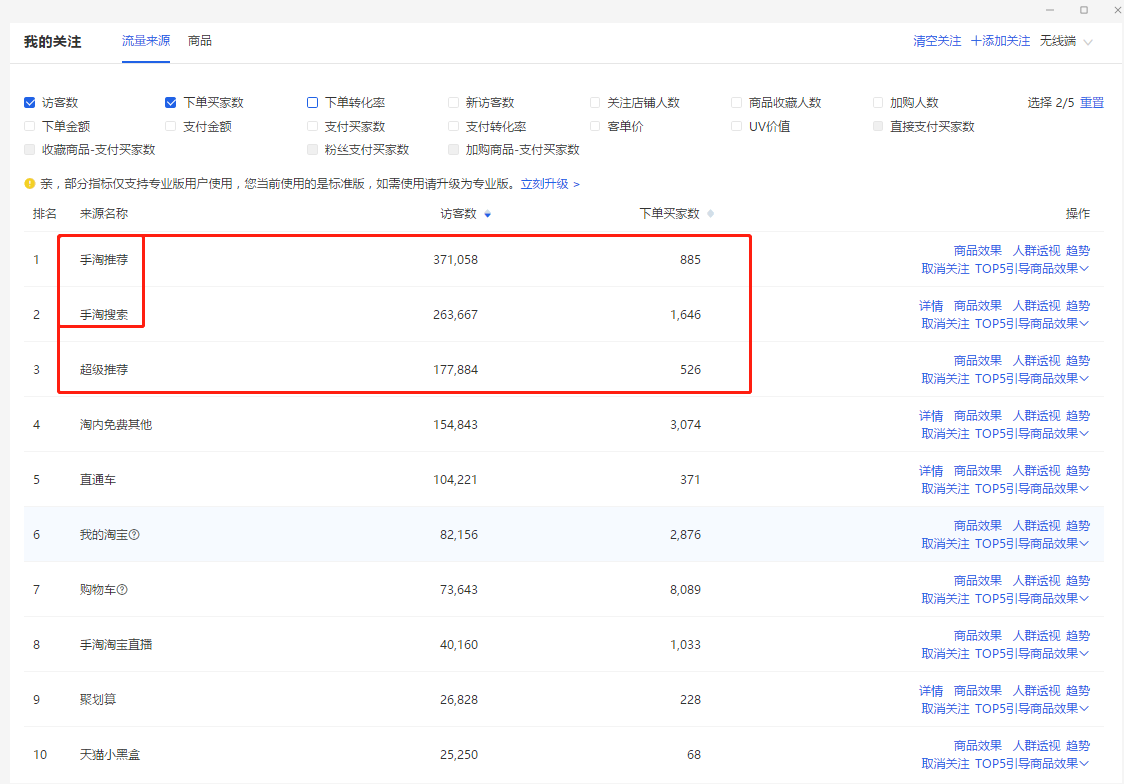
Task: Select the 流量来源 tab
Action: pyautogui.click(x=146, y=41)
